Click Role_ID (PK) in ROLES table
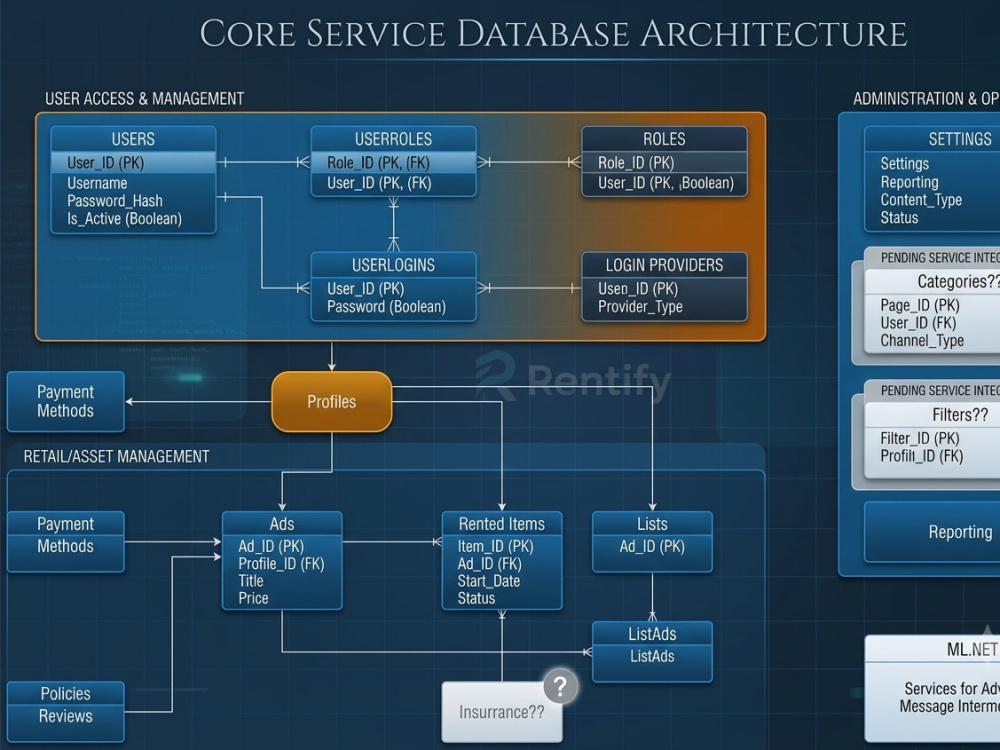 664,163
